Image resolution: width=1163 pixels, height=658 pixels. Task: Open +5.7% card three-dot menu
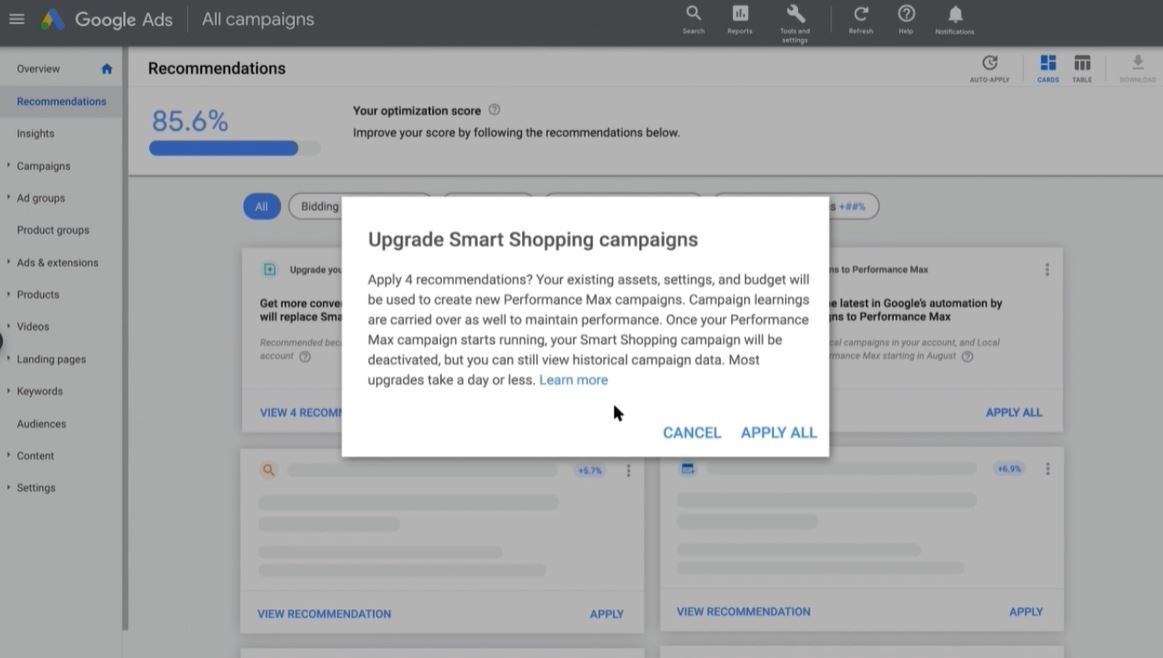(x=628, y=470)
